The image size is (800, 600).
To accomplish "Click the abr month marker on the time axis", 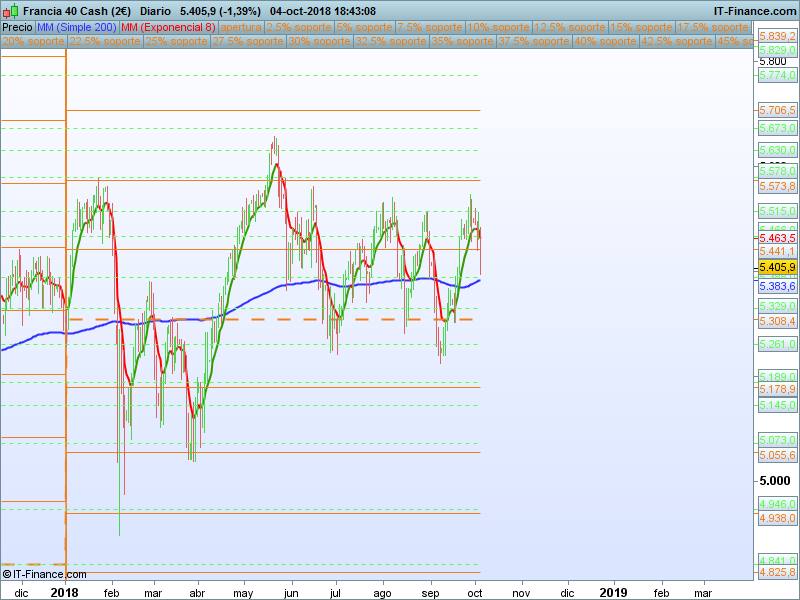I will [x=197, y=593].
